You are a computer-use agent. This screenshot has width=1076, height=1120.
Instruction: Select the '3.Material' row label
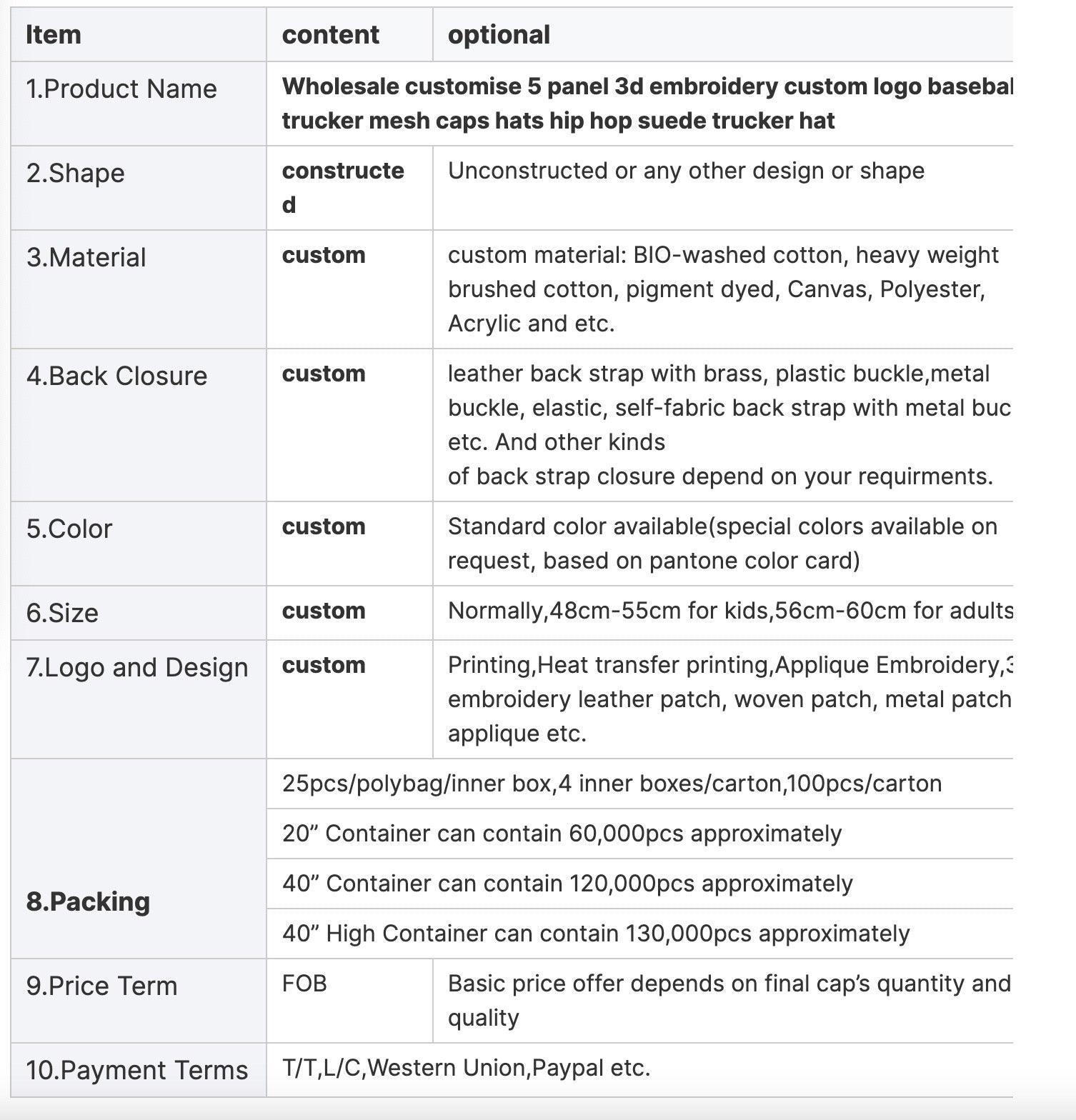click(86, 258)
